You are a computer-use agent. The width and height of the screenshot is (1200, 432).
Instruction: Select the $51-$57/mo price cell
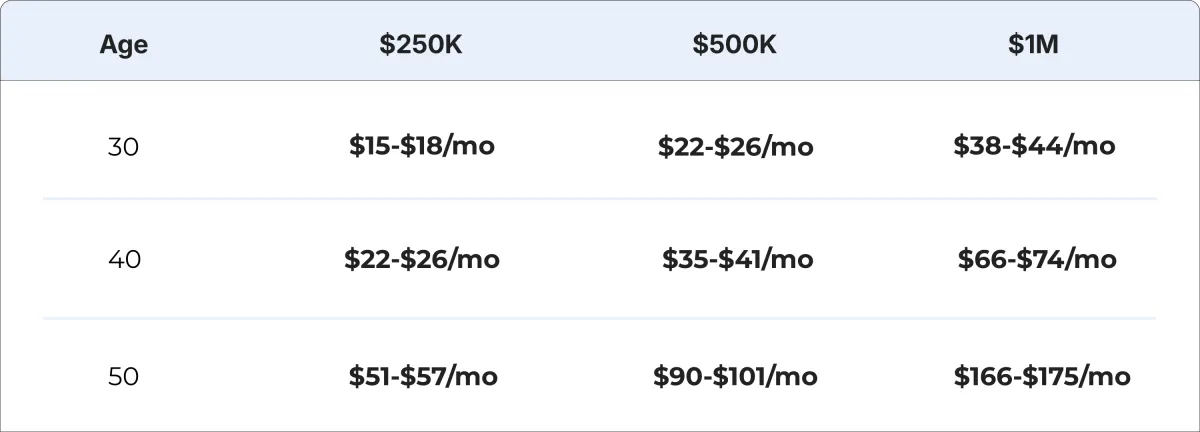(x=423, y=377)
